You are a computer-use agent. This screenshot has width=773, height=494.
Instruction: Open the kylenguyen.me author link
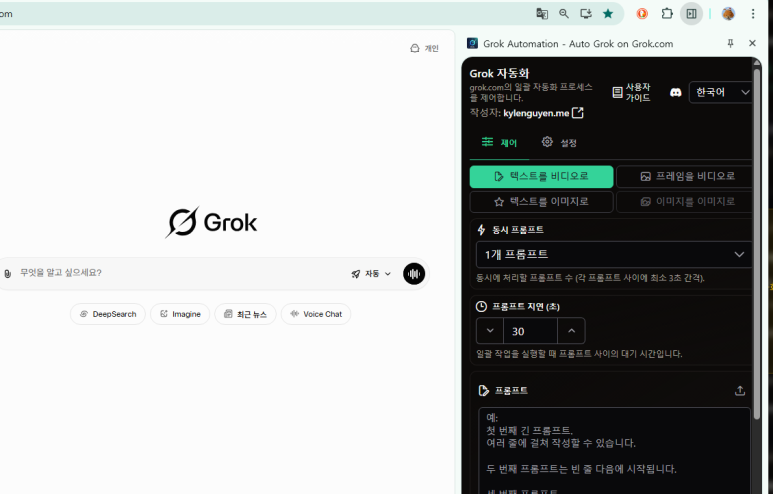click(x=536, y=113)
